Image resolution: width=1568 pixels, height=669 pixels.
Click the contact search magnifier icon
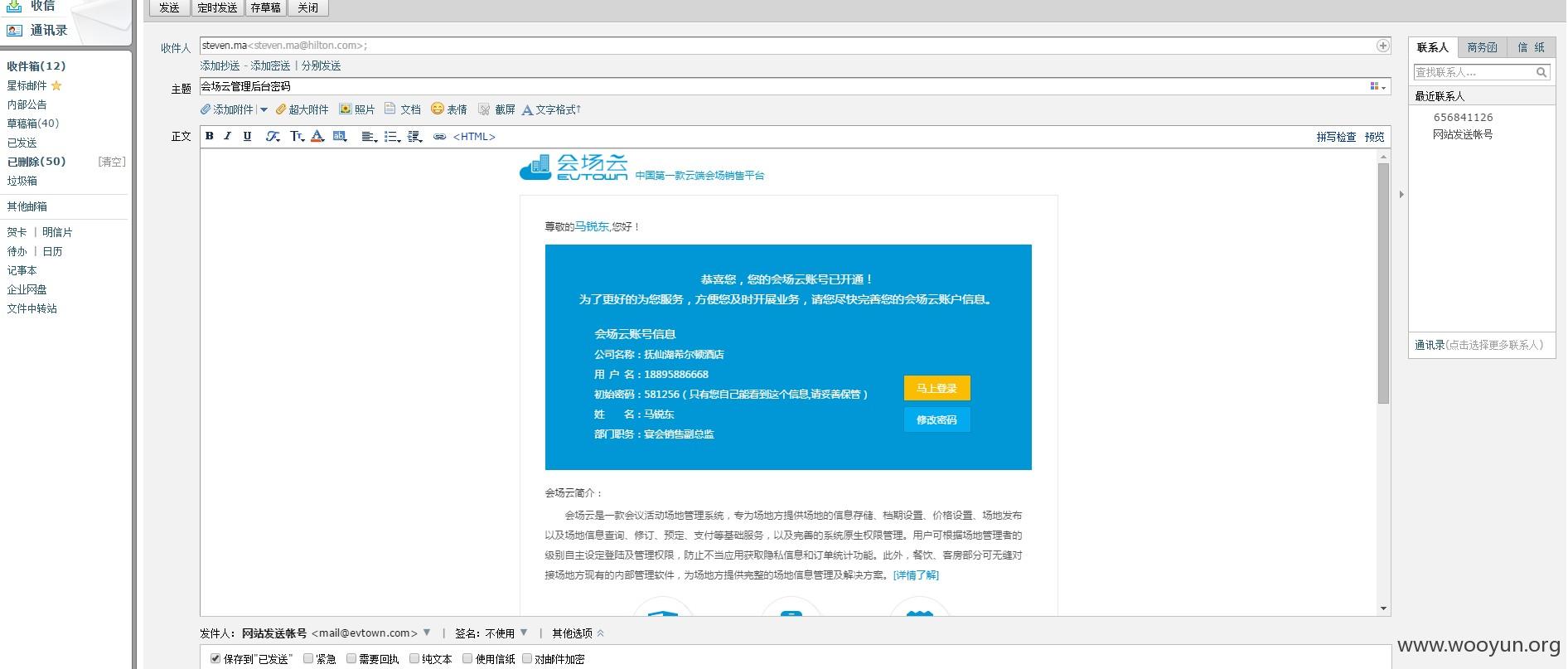1542,72
